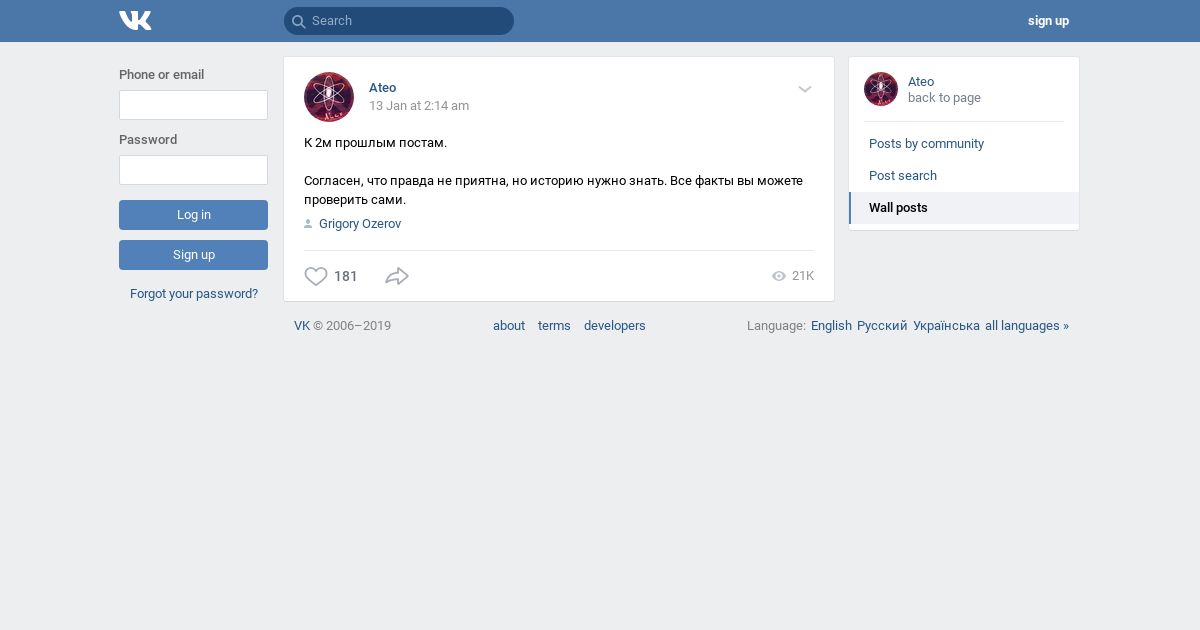Click the Log in button
Viewport: 1200px width, 630px height.
coord(193,215)
